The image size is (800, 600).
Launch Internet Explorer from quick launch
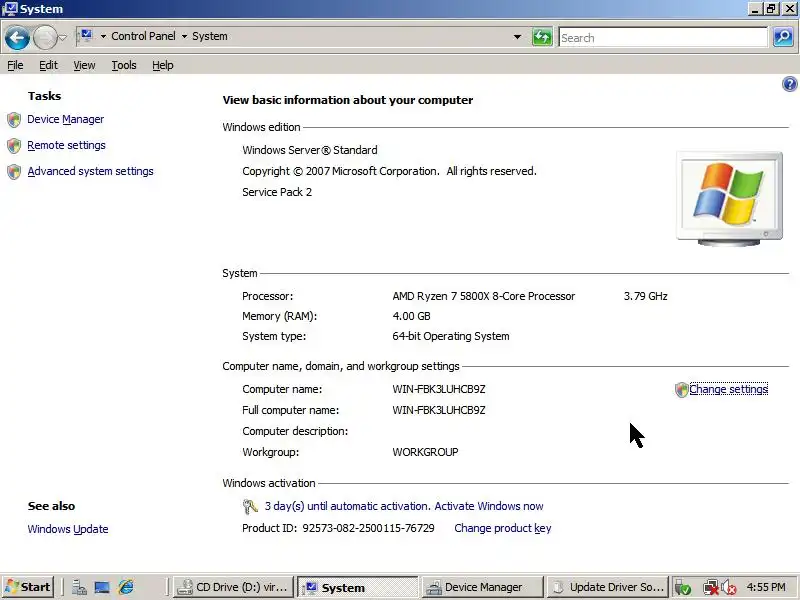[126, 587]
